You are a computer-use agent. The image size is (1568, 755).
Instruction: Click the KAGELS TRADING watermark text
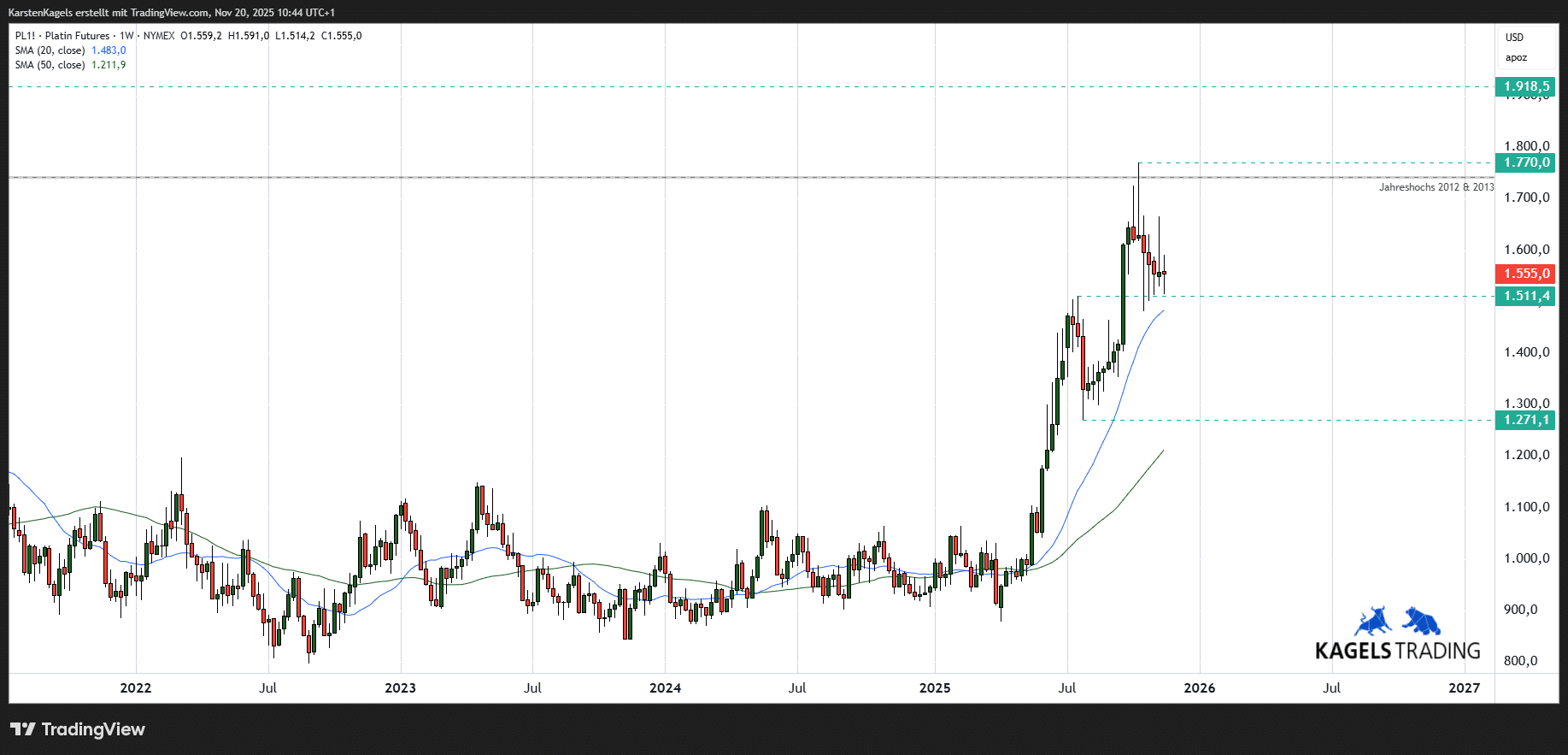[x=1398, y=651]
